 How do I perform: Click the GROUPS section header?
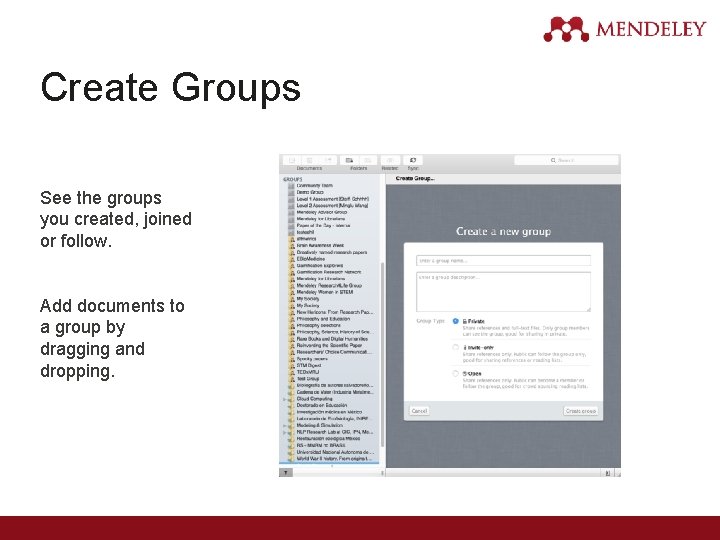[292, 179]
